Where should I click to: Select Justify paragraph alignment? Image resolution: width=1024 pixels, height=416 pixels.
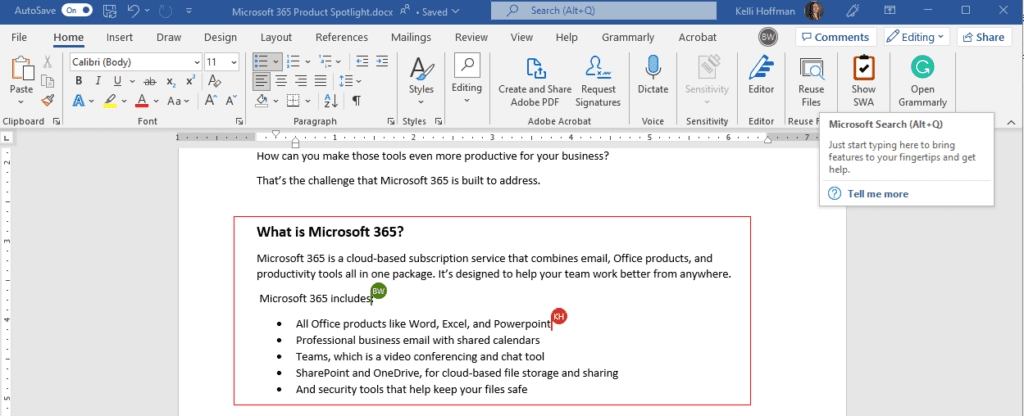click(x=320, y=81)
